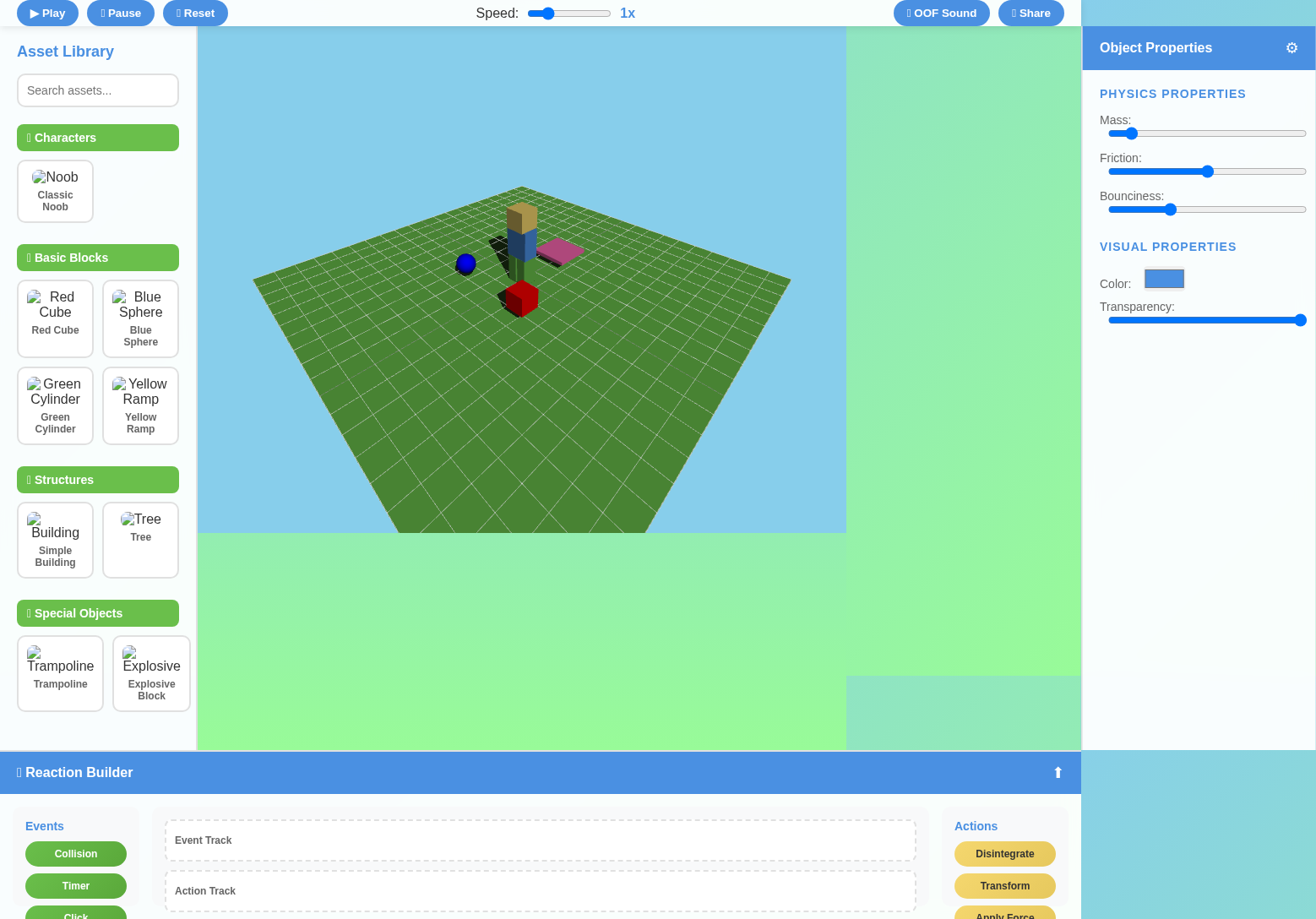Click the Search assets field

pyautogui.click(x=97, y=90)
